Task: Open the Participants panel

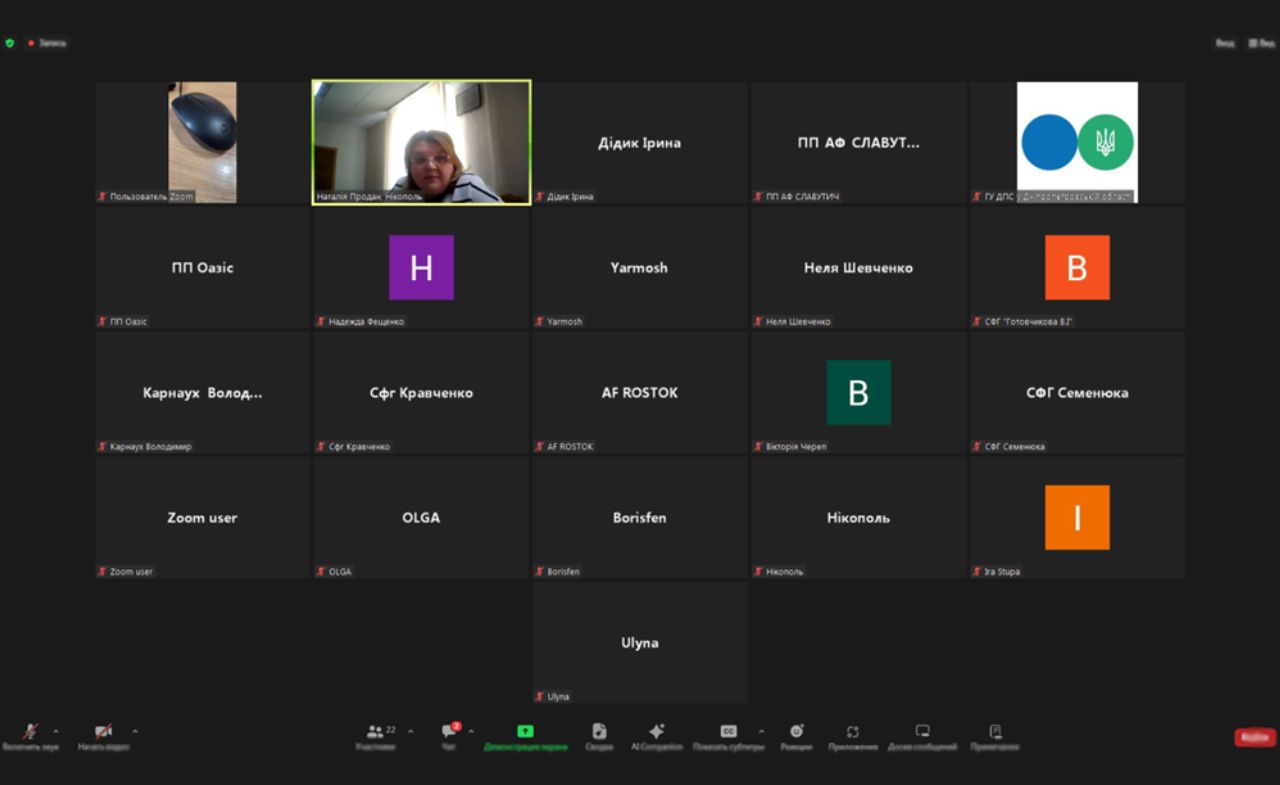Action: (376, 732)
